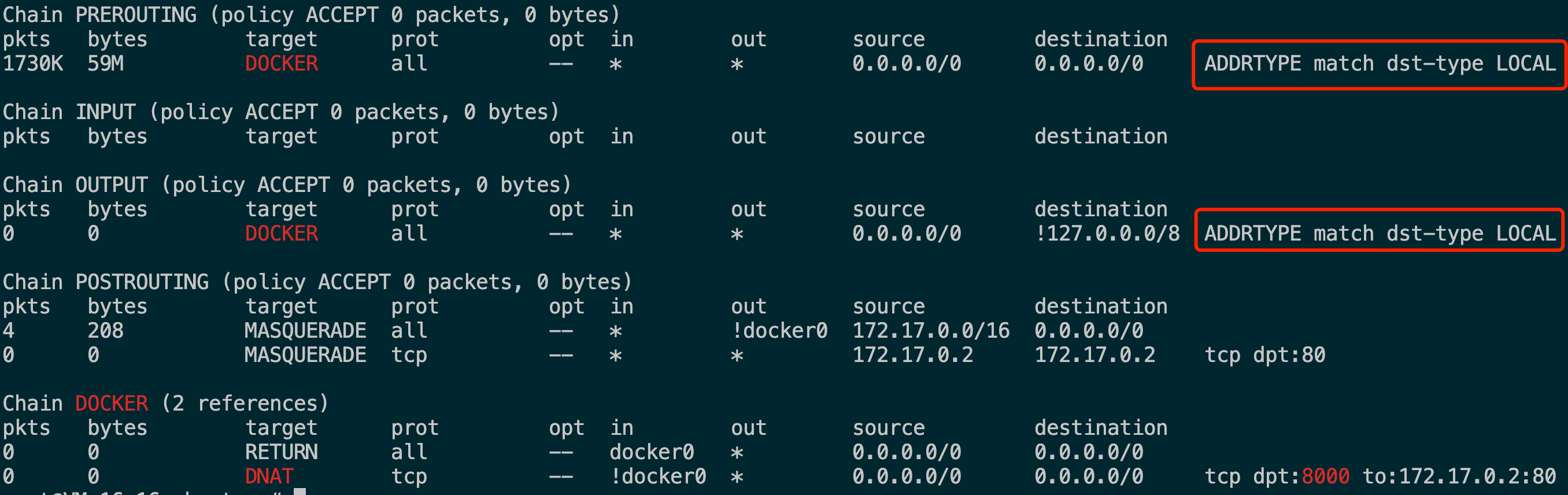
Task: Click the !docker0 out interface in POSTROUTING
Action: tap(779, 331)
